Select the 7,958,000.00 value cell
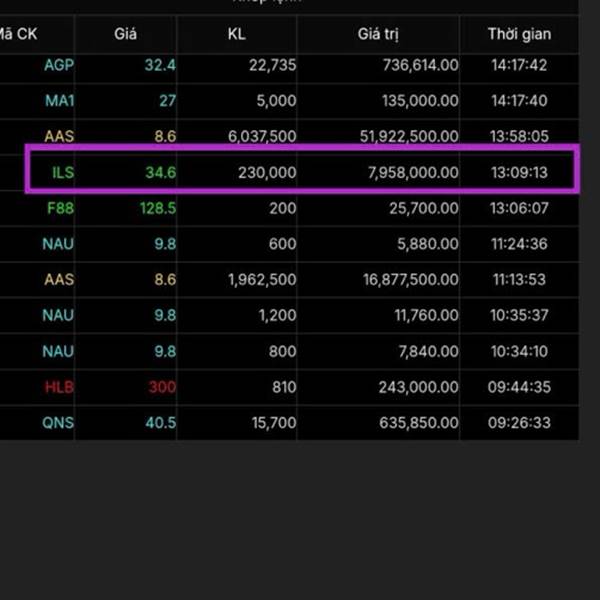 [x=412, y=172]
